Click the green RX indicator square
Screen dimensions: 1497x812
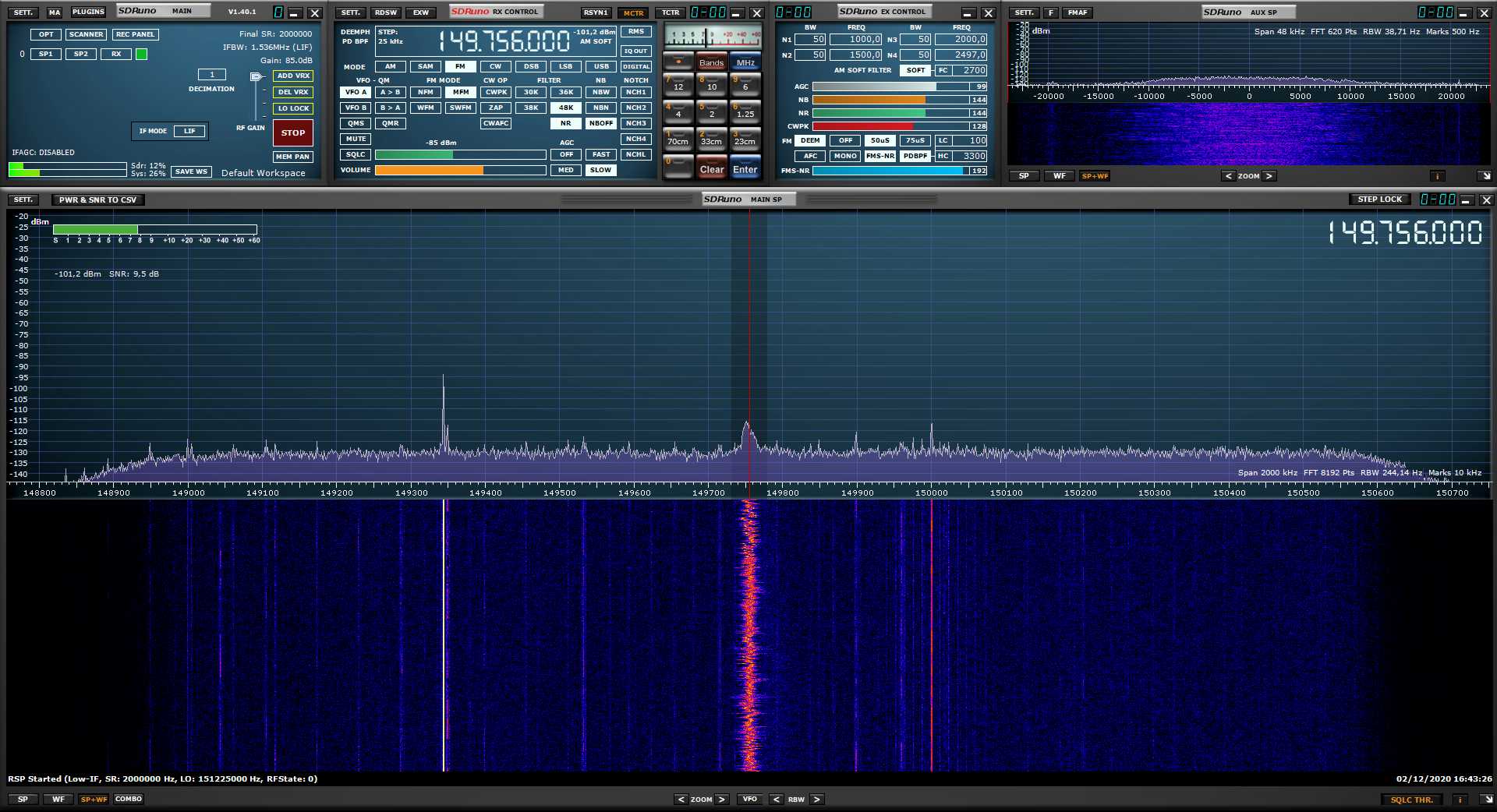141,54
